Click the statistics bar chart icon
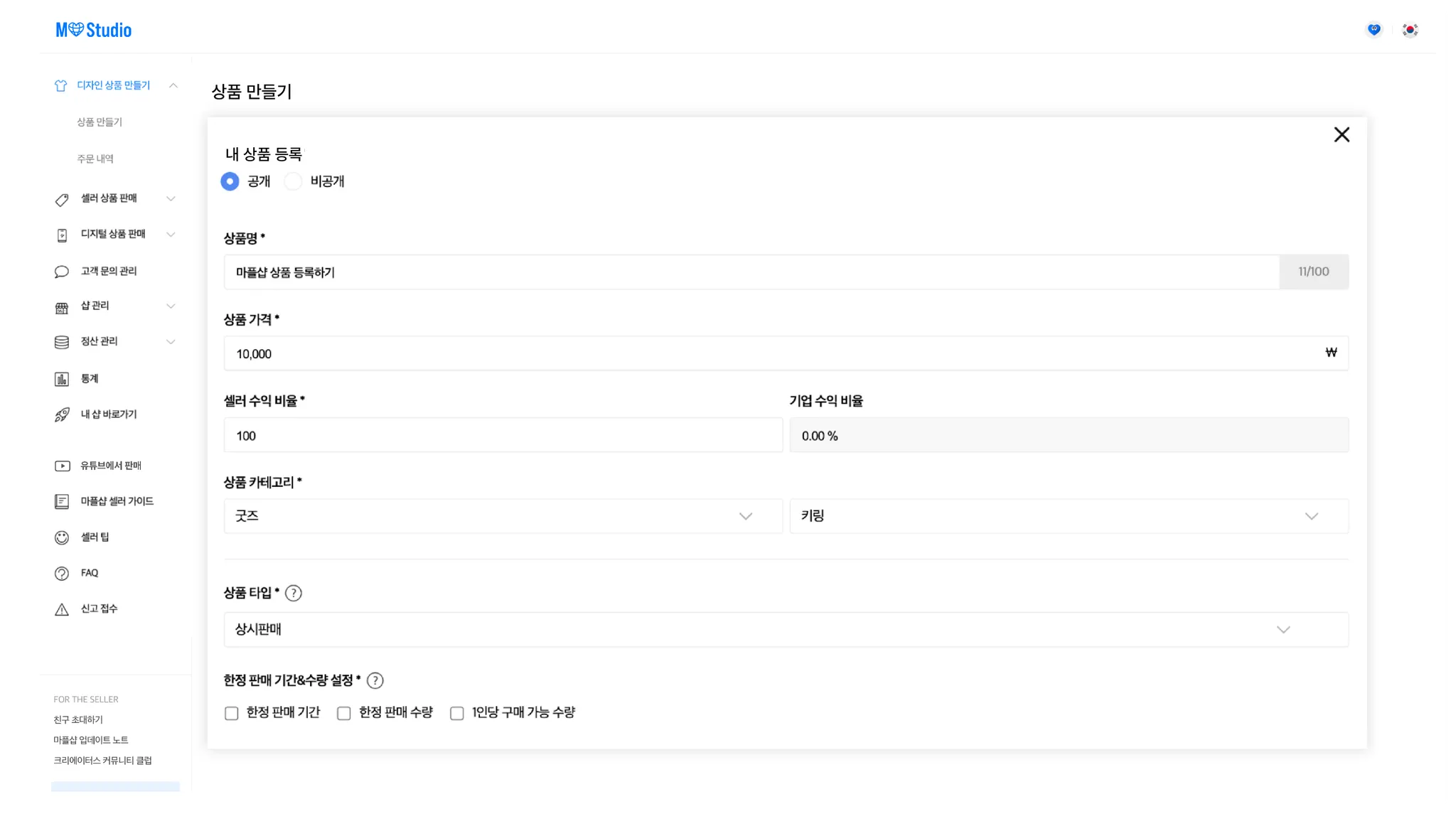 (x=62, y=379)
